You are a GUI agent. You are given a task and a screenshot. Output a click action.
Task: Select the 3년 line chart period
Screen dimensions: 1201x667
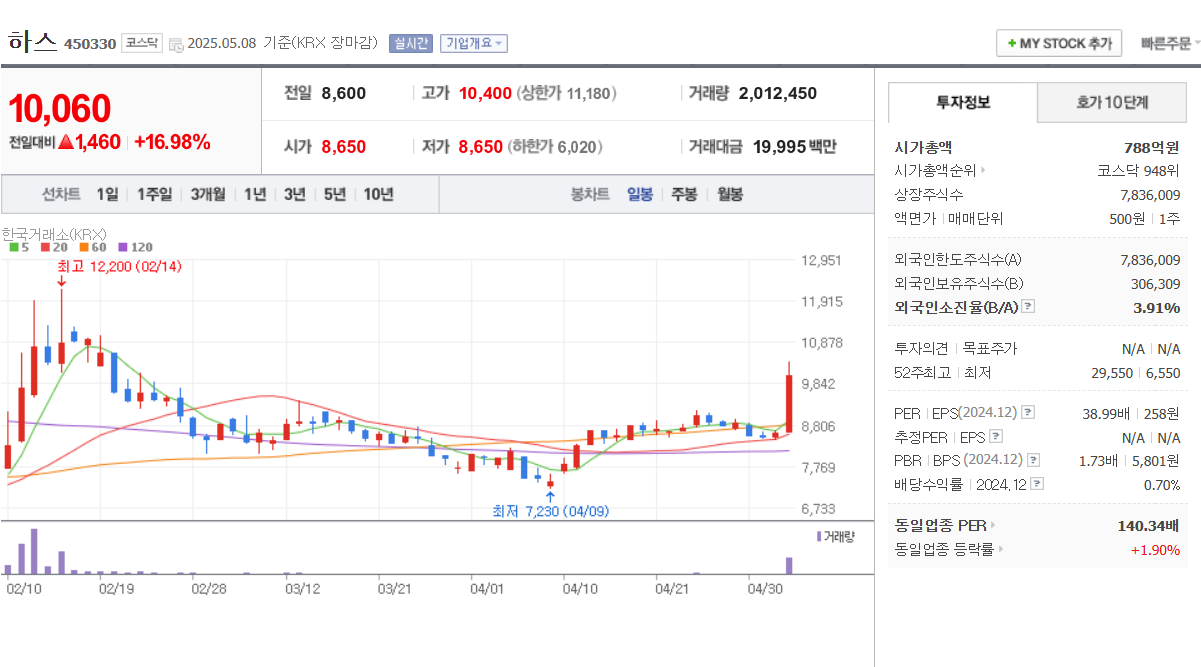[x=294, y=194]
